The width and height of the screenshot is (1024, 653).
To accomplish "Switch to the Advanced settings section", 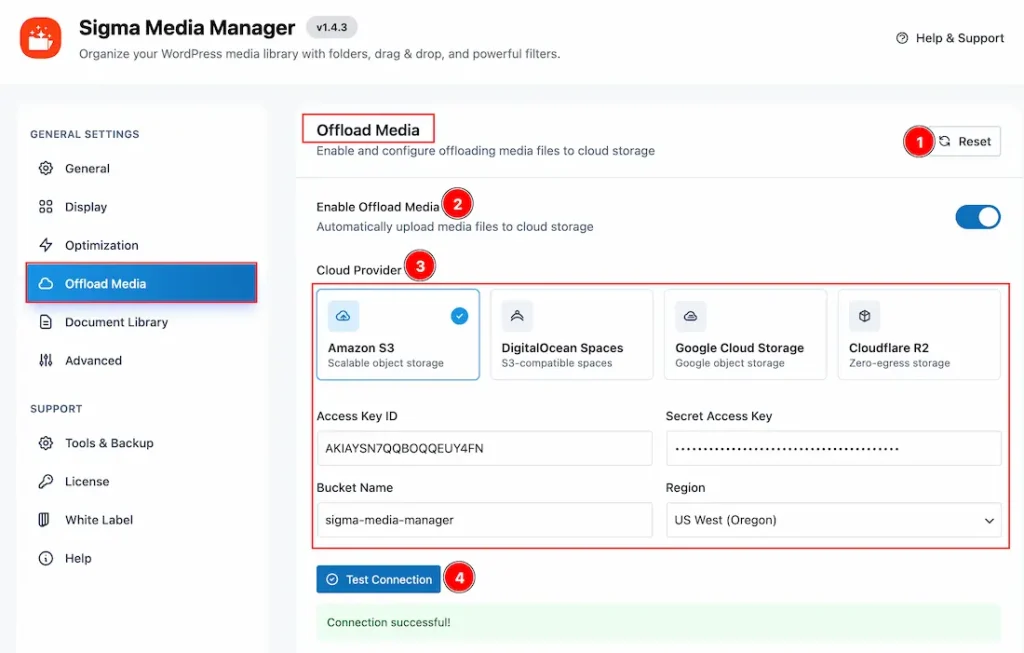I will [x=142, y=360].
